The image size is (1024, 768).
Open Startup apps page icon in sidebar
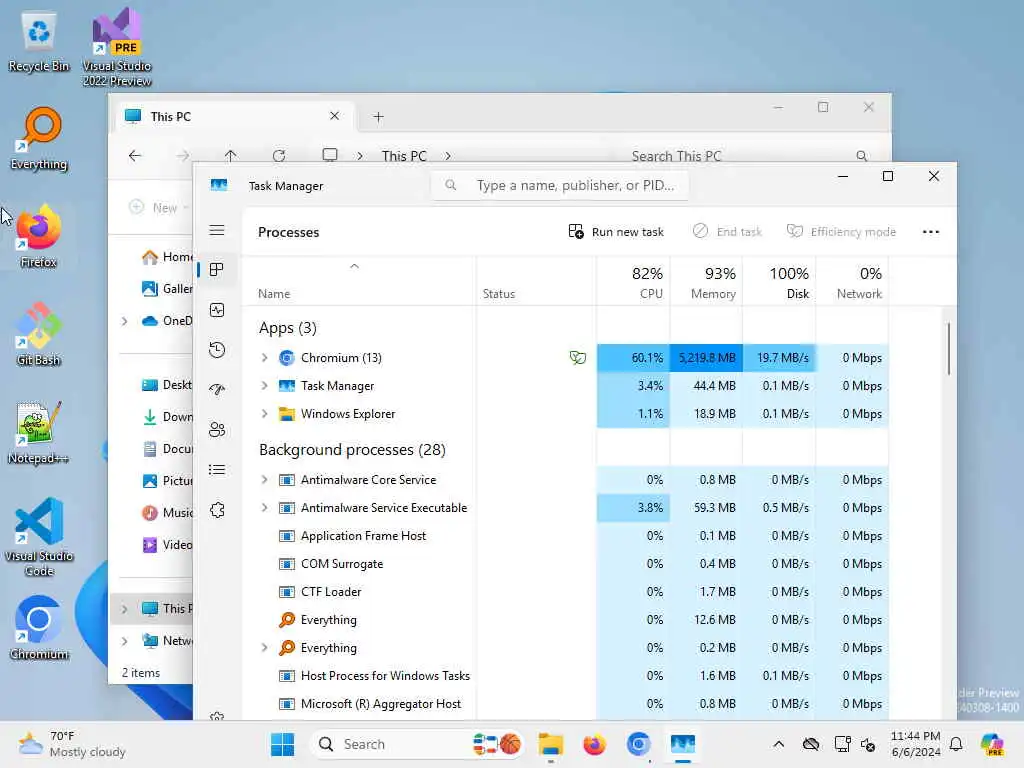pos(217,390)
